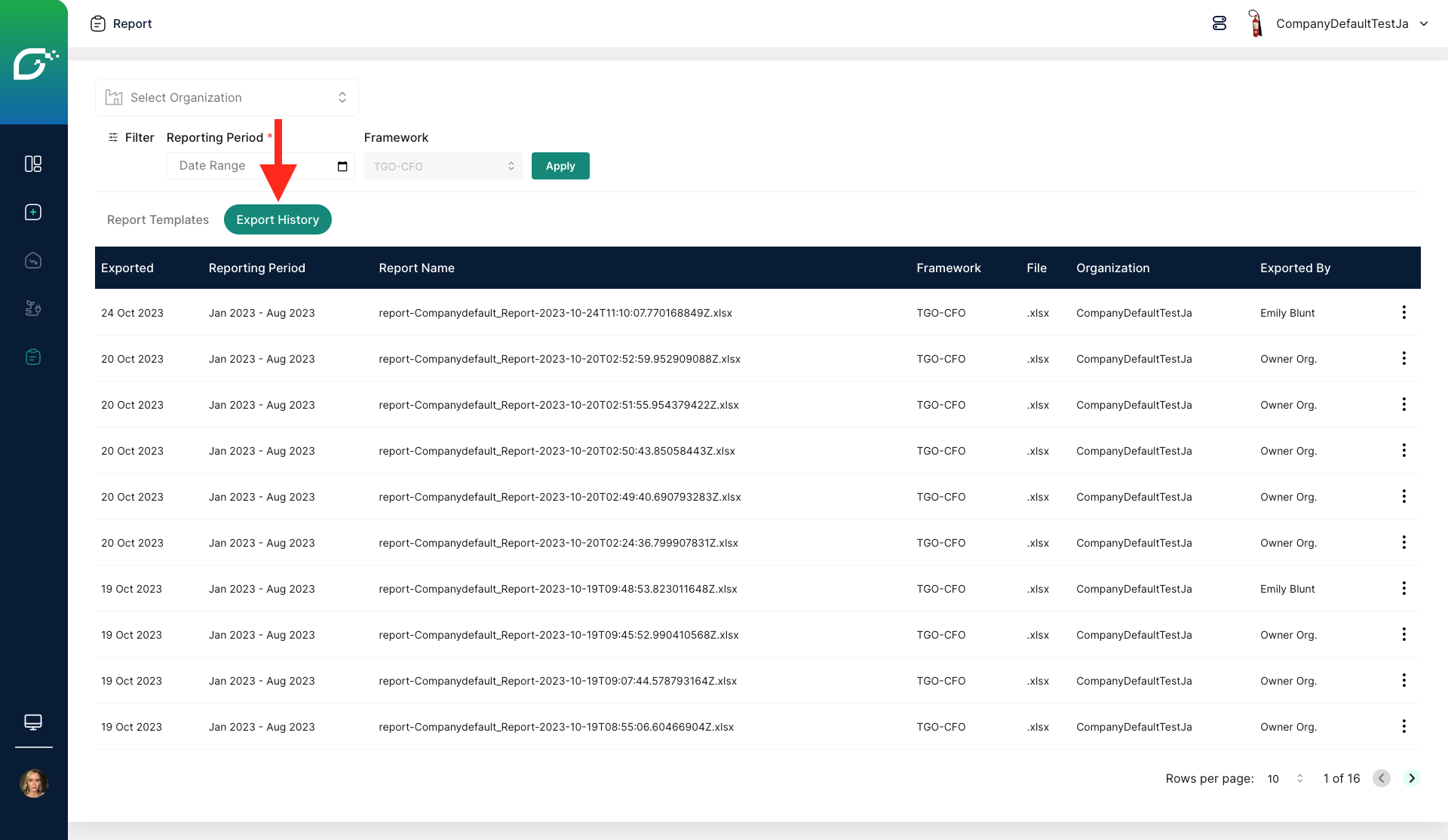Click the monitor icon in sidebar
The width and height of the screenshot is (1448, 840).
[x=33, y=722]
